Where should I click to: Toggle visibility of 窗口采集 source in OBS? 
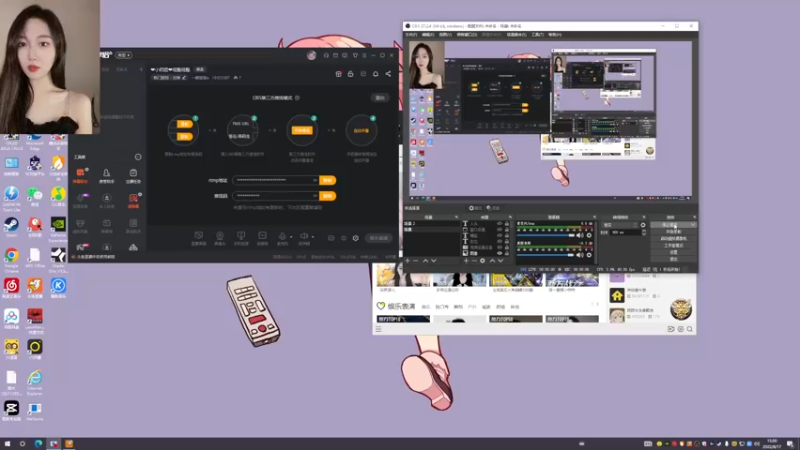(x=499, y=230)
